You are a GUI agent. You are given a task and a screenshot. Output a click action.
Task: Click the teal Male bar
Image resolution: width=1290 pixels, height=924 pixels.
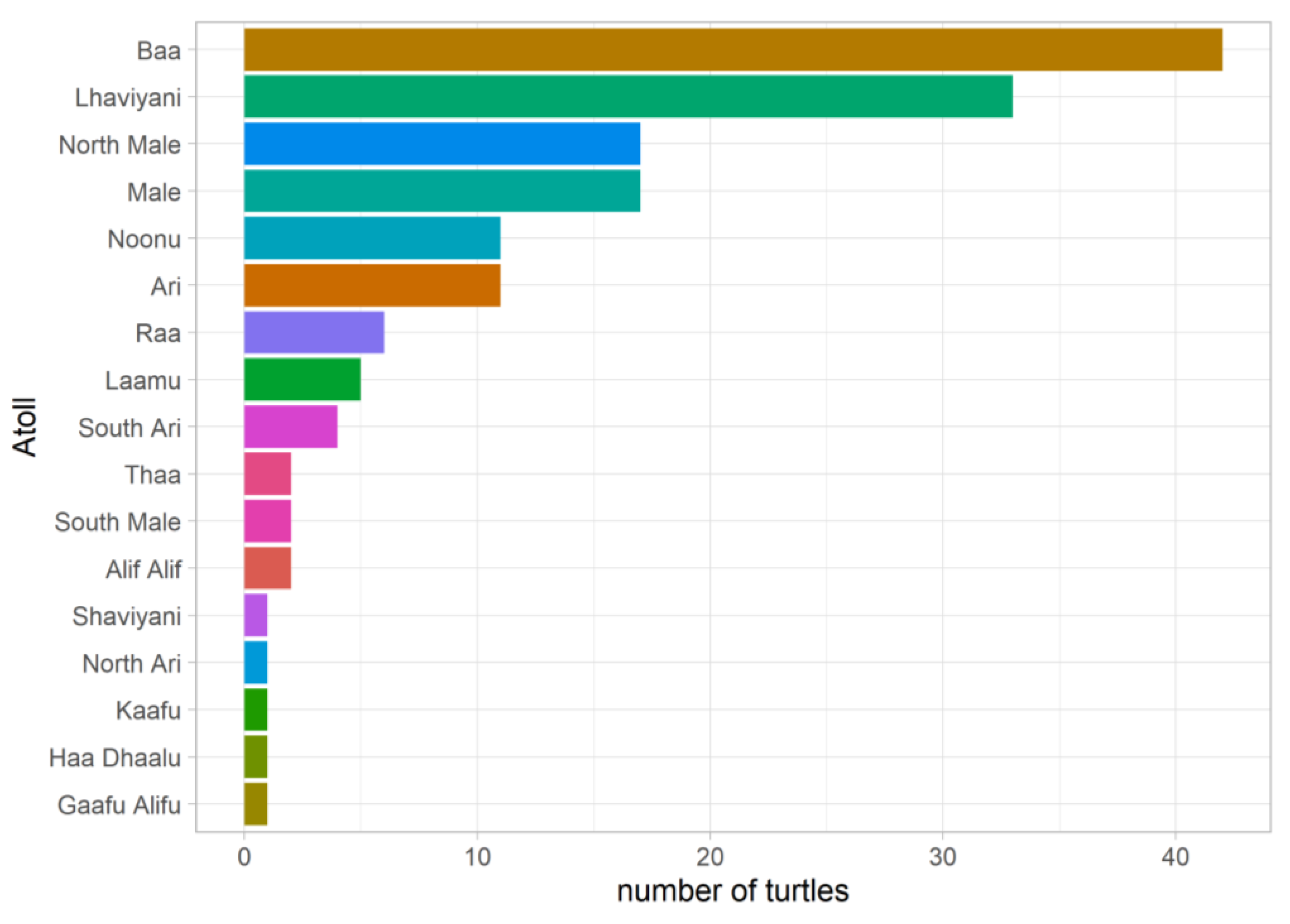click(442, 191)
